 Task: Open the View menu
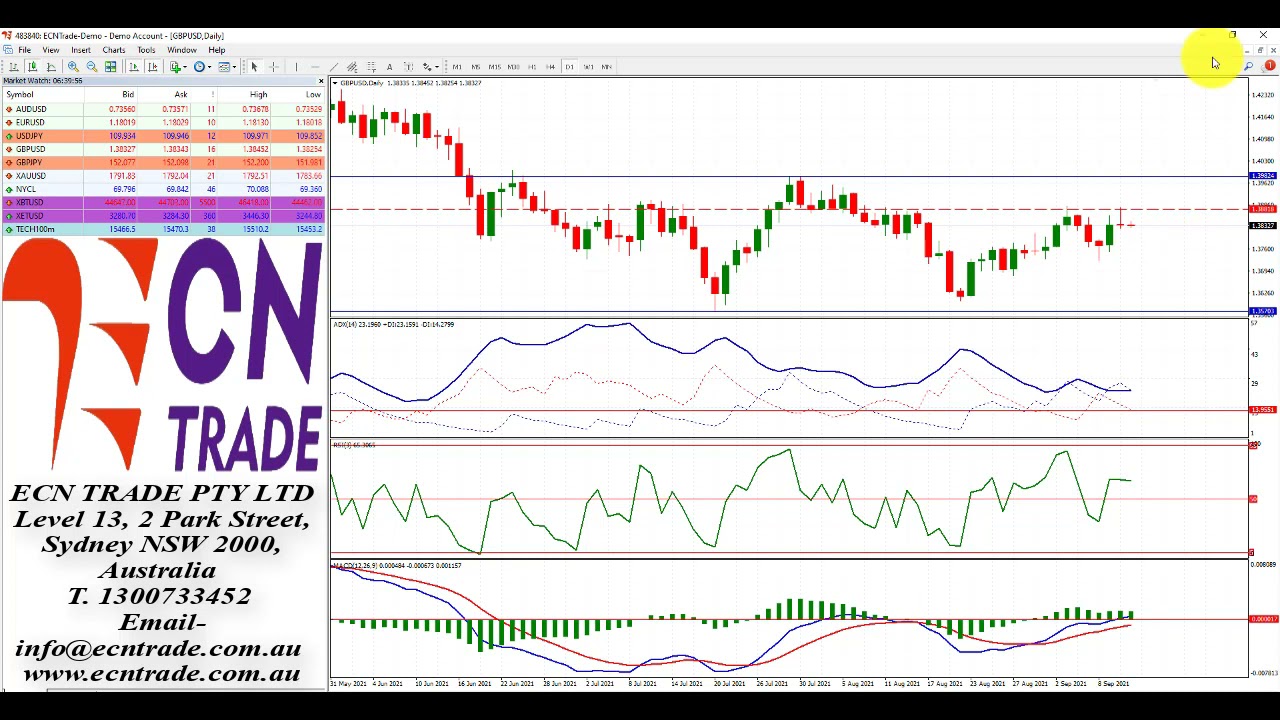tap(50, 50)
